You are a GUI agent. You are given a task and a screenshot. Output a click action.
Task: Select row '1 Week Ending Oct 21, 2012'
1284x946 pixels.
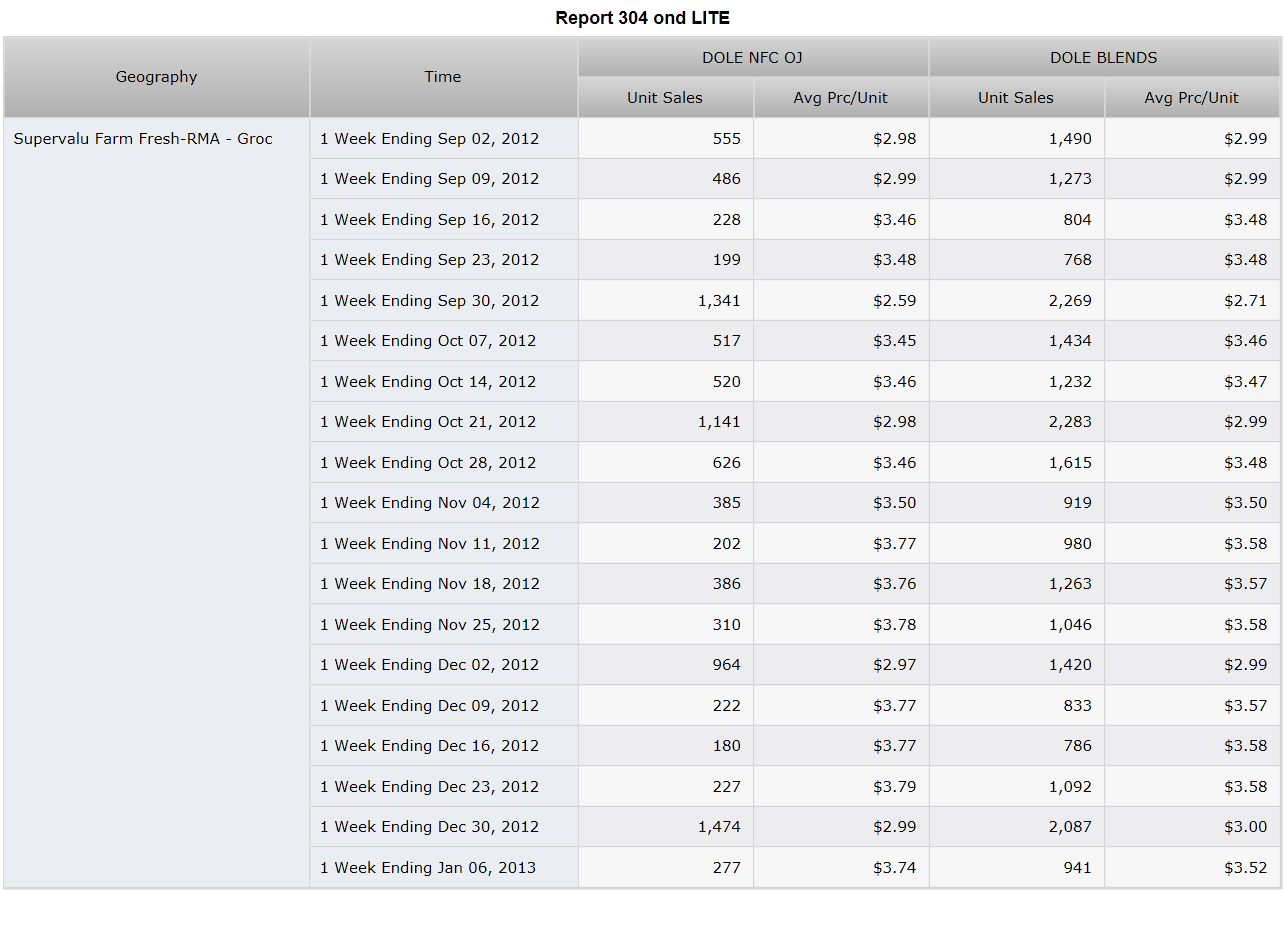[x=443, y=422]
